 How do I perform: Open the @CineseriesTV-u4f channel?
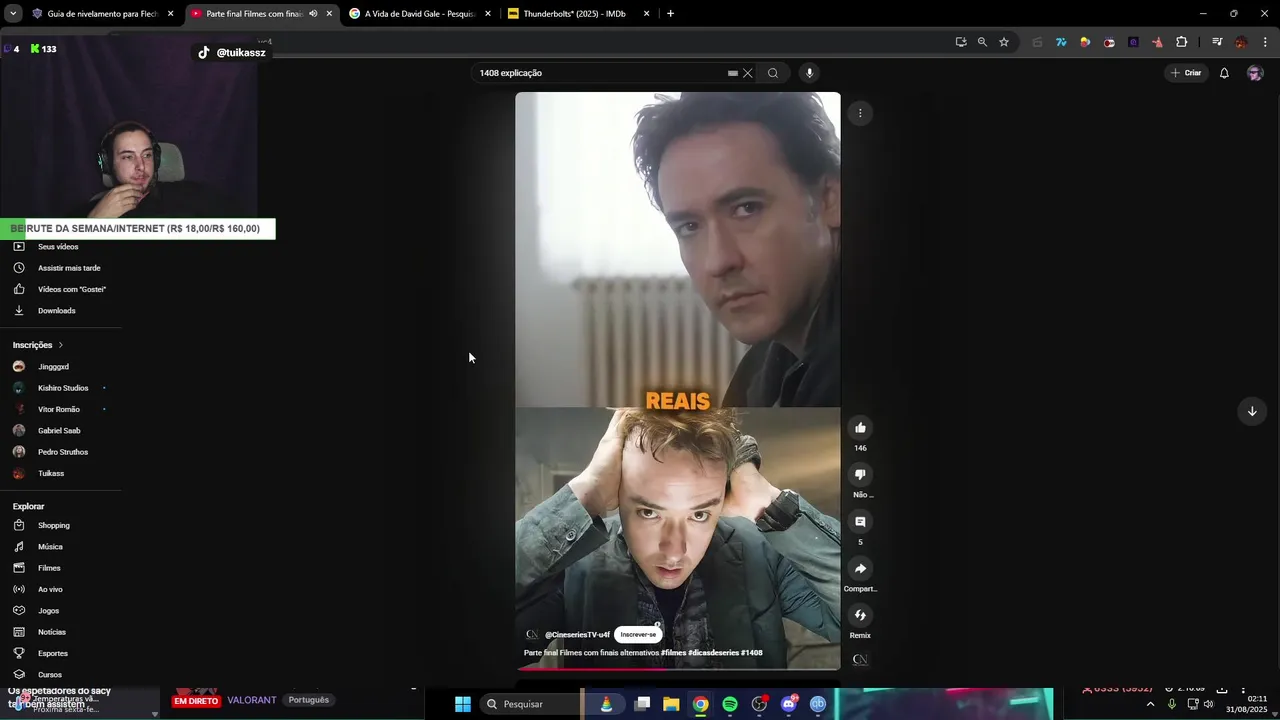click(577, 635)
